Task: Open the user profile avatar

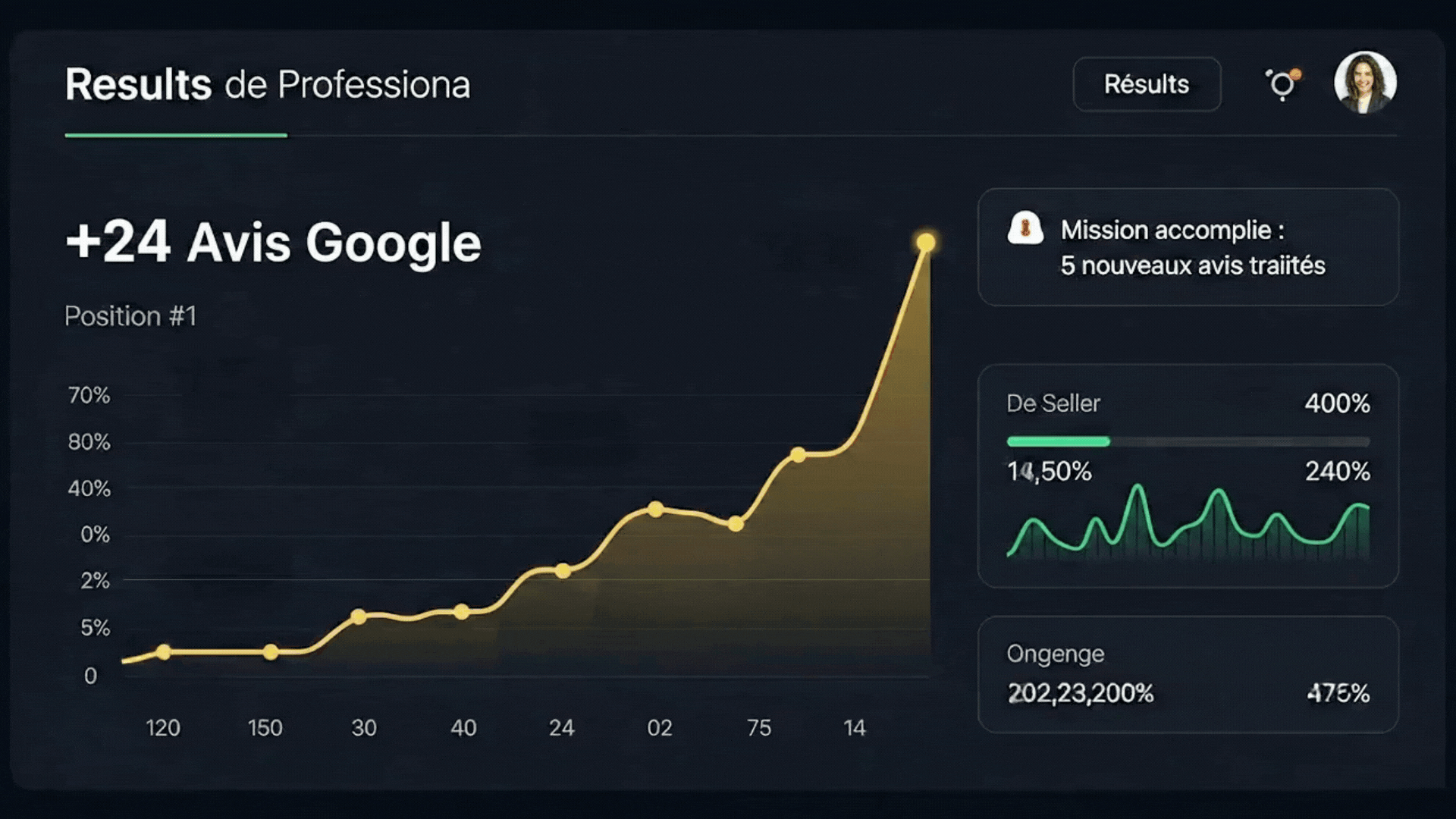Action: tap(1365, 83)
